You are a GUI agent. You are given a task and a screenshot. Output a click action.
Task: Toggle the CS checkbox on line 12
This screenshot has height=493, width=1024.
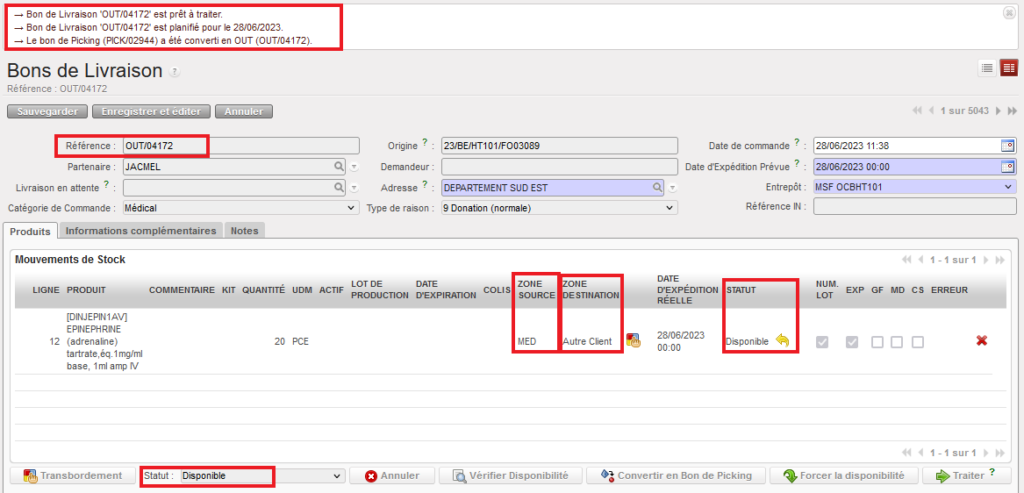pyautogui.click(x=917, y=342)
